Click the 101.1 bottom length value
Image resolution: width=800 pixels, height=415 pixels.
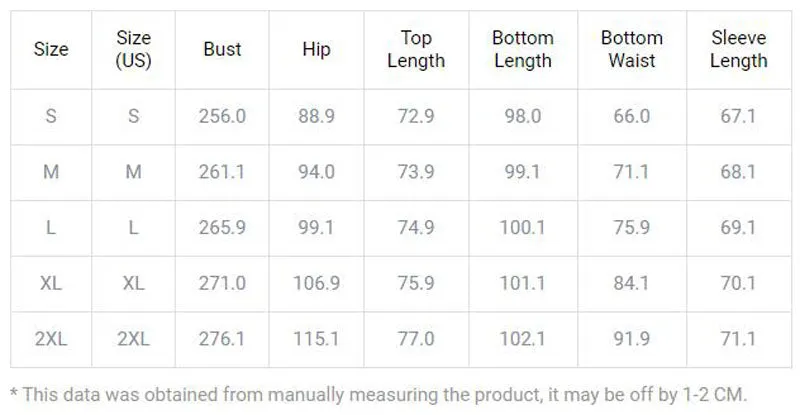(523, 283)
